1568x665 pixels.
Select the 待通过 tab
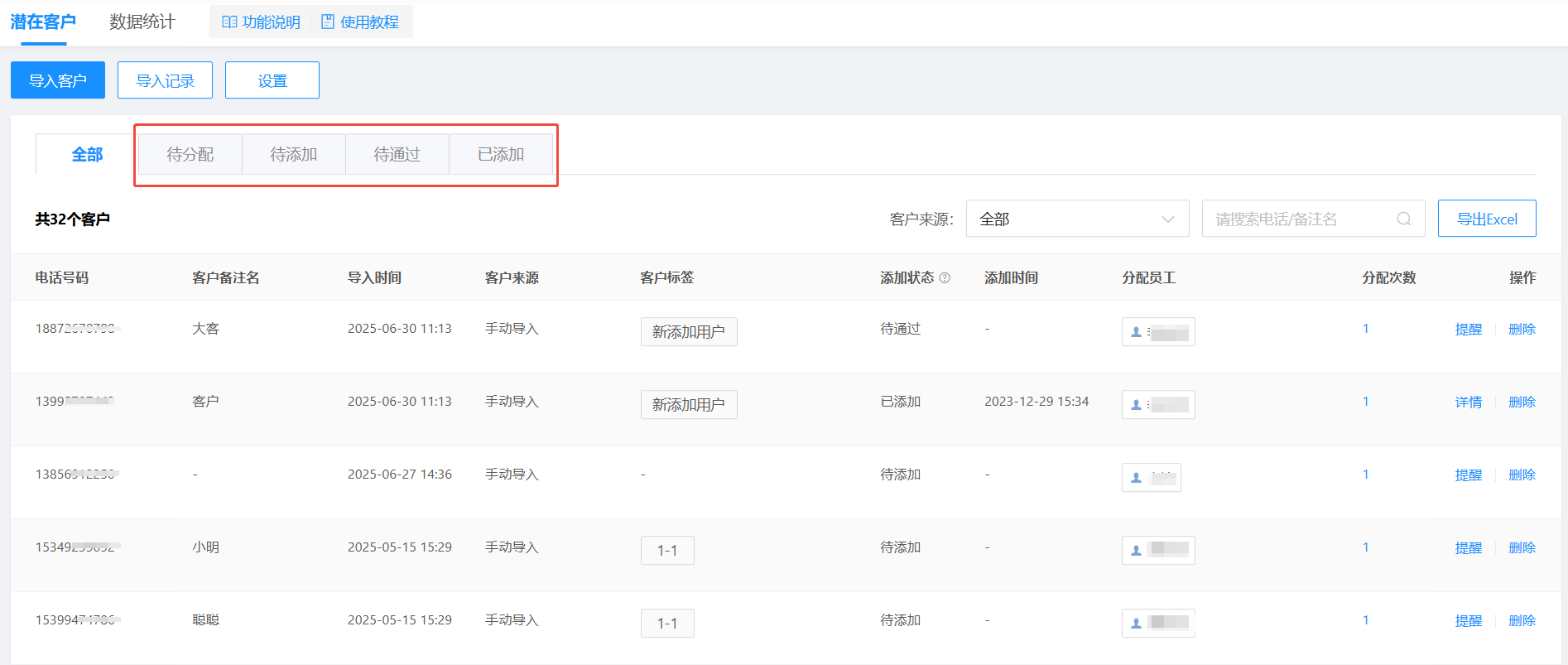[397, 155]
